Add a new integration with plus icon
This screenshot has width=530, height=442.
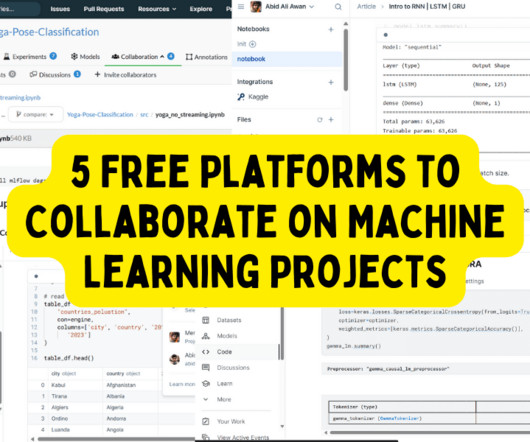(331, 82)
